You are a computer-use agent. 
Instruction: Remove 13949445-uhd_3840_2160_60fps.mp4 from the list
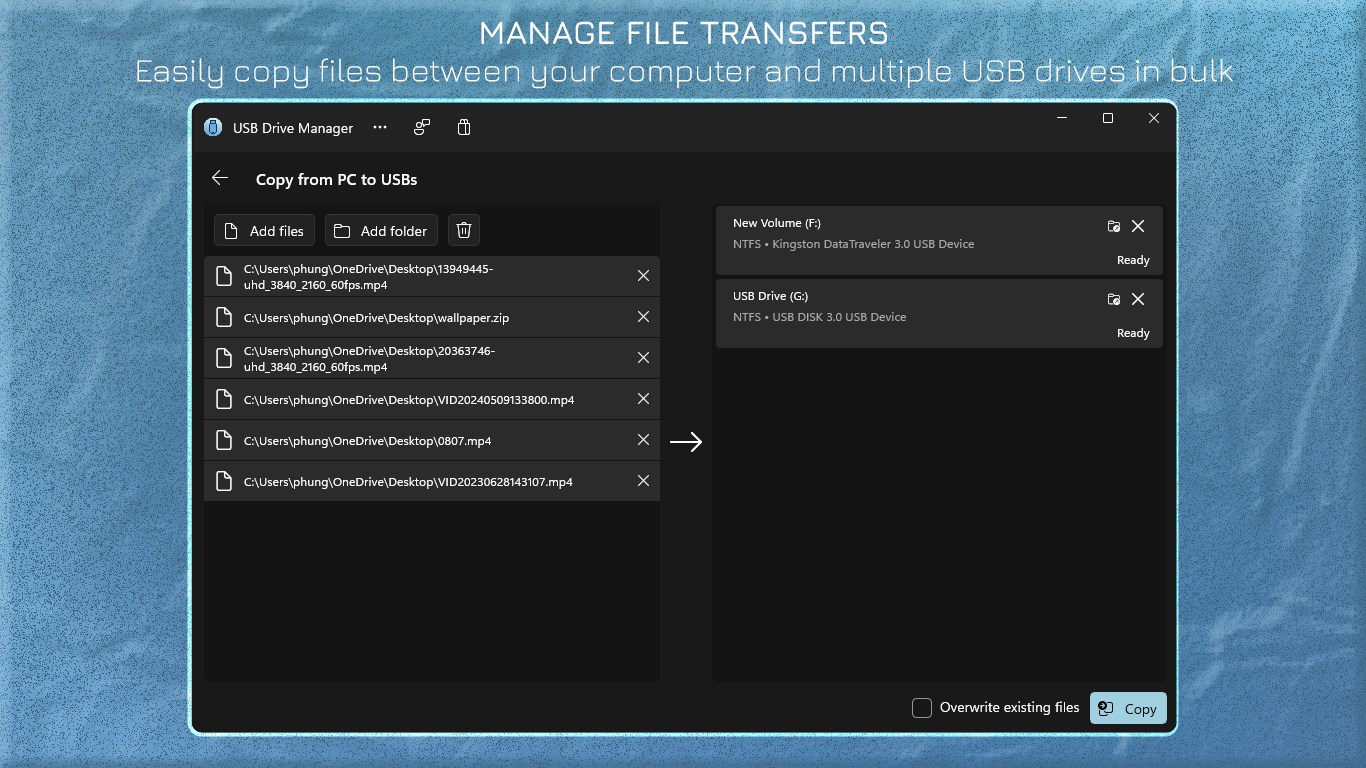tap(644, 276)
